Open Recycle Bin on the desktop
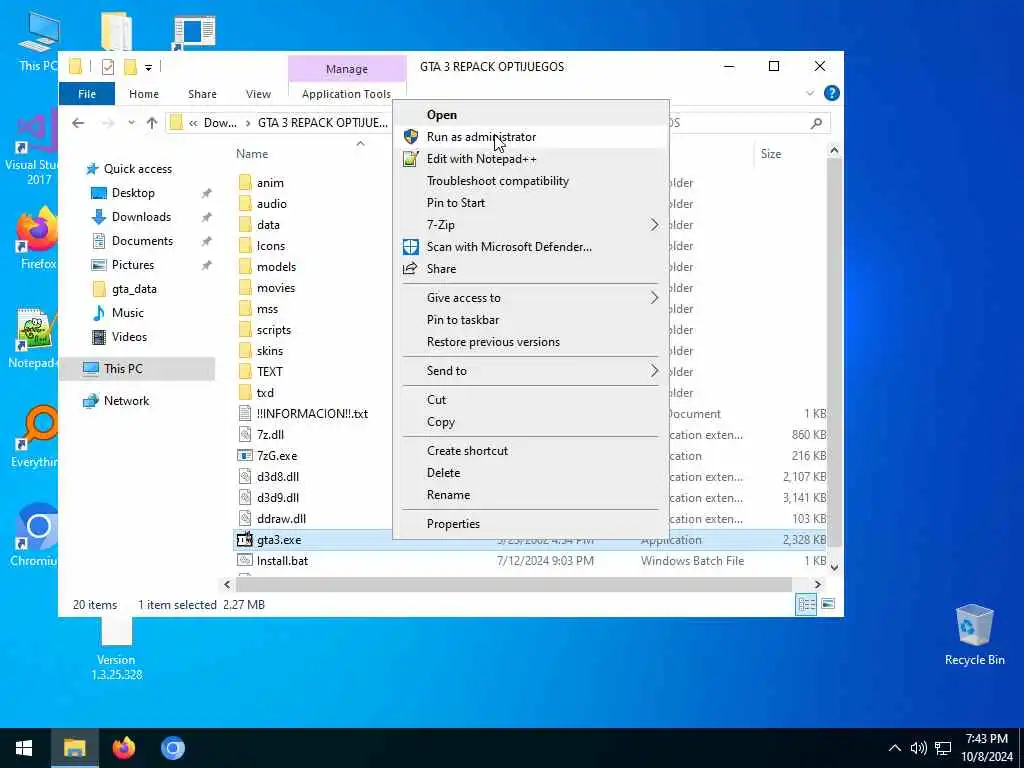This screenshot has height=768, width=1024. 974,635
